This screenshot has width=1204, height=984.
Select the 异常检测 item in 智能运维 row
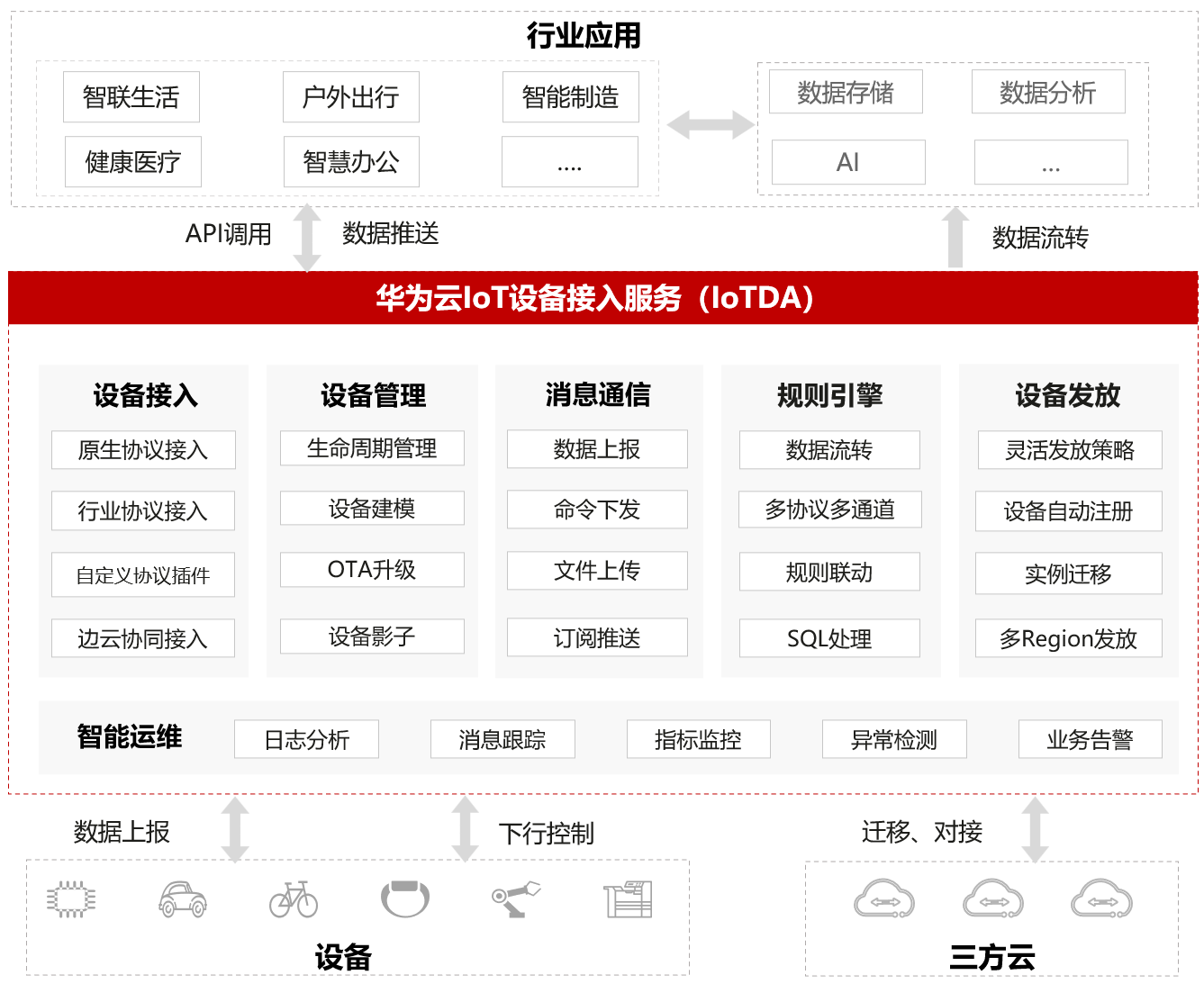click(894, 739)
